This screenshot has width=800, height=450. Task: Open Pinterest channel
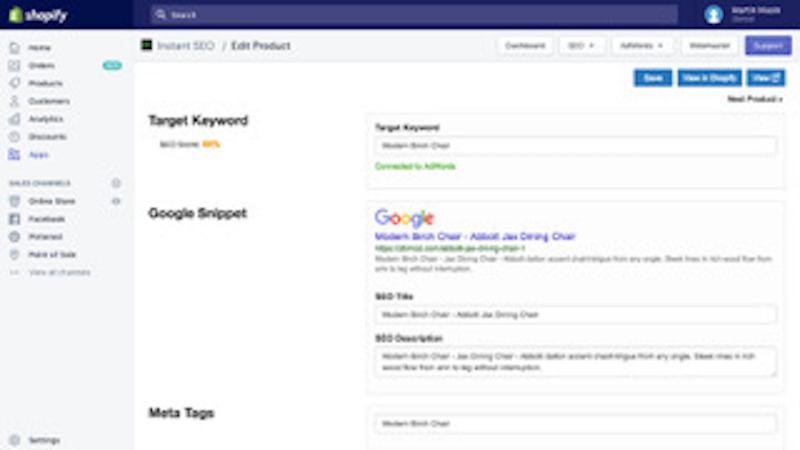coord(45,237)
